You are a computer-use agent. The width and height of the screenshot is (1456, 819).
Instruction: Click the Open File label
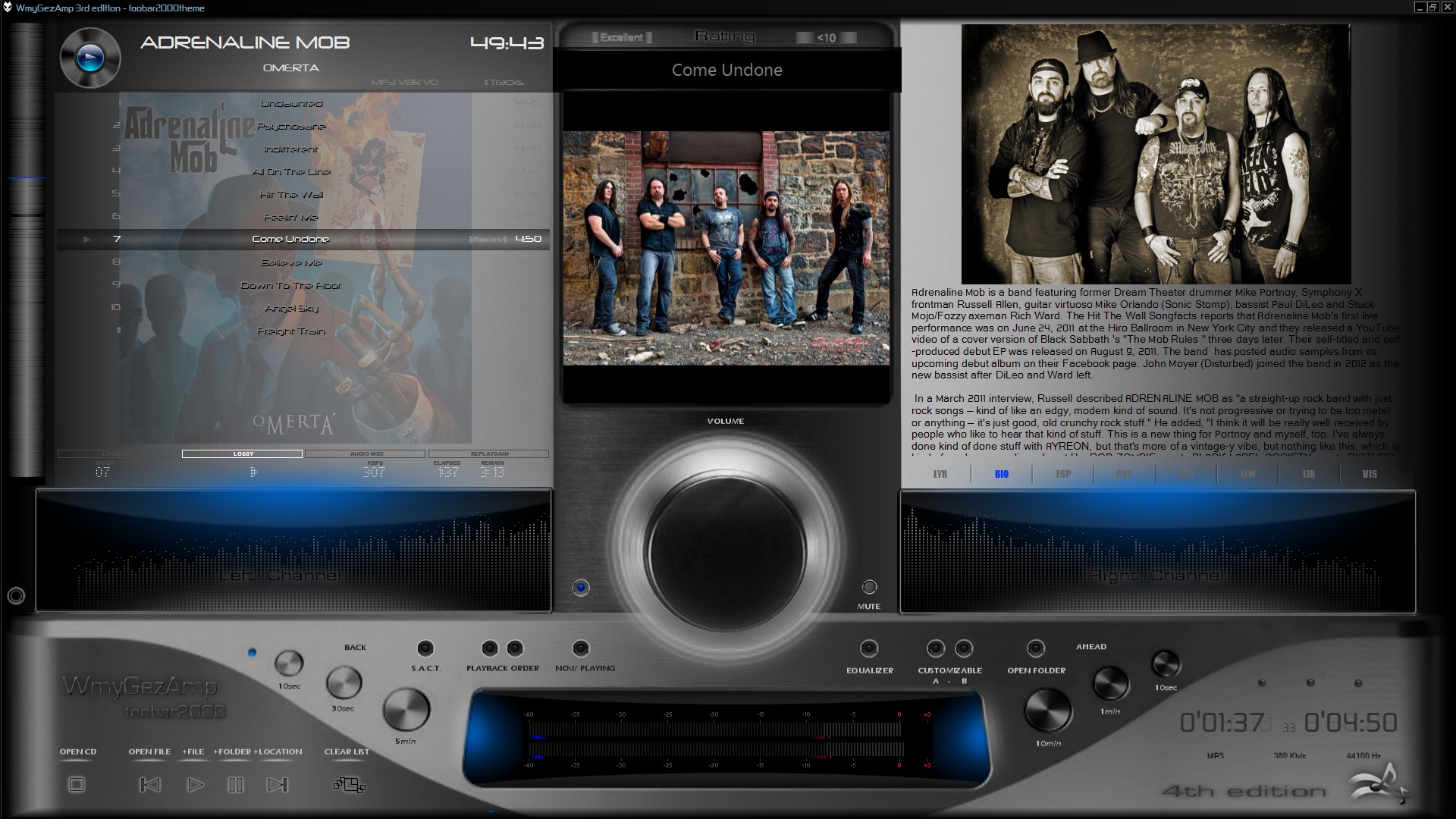click(x=149, y=752)
